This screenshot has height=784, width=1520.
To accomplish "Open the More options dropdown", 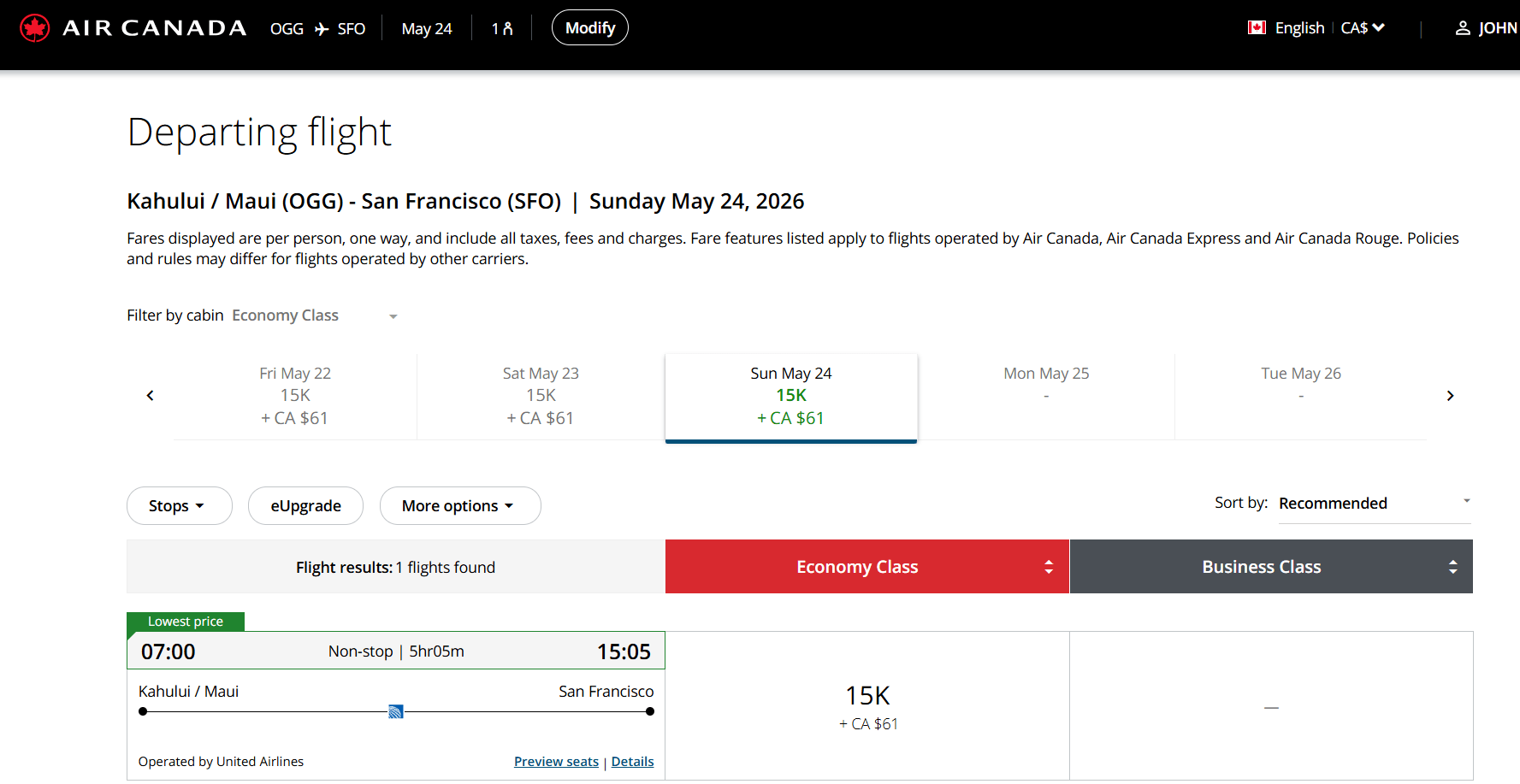I will pos(459,506).
